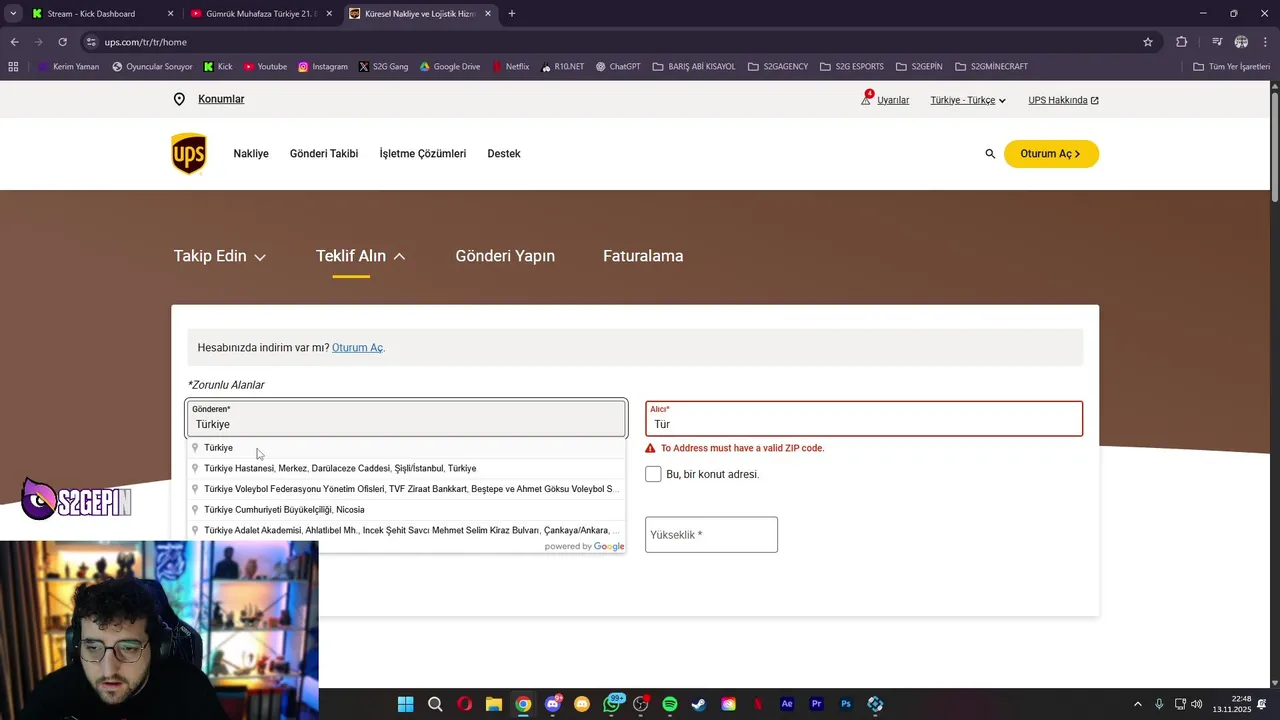Open the Gönderi Takibi menu

pyautogui.click(x=324, y=154)
